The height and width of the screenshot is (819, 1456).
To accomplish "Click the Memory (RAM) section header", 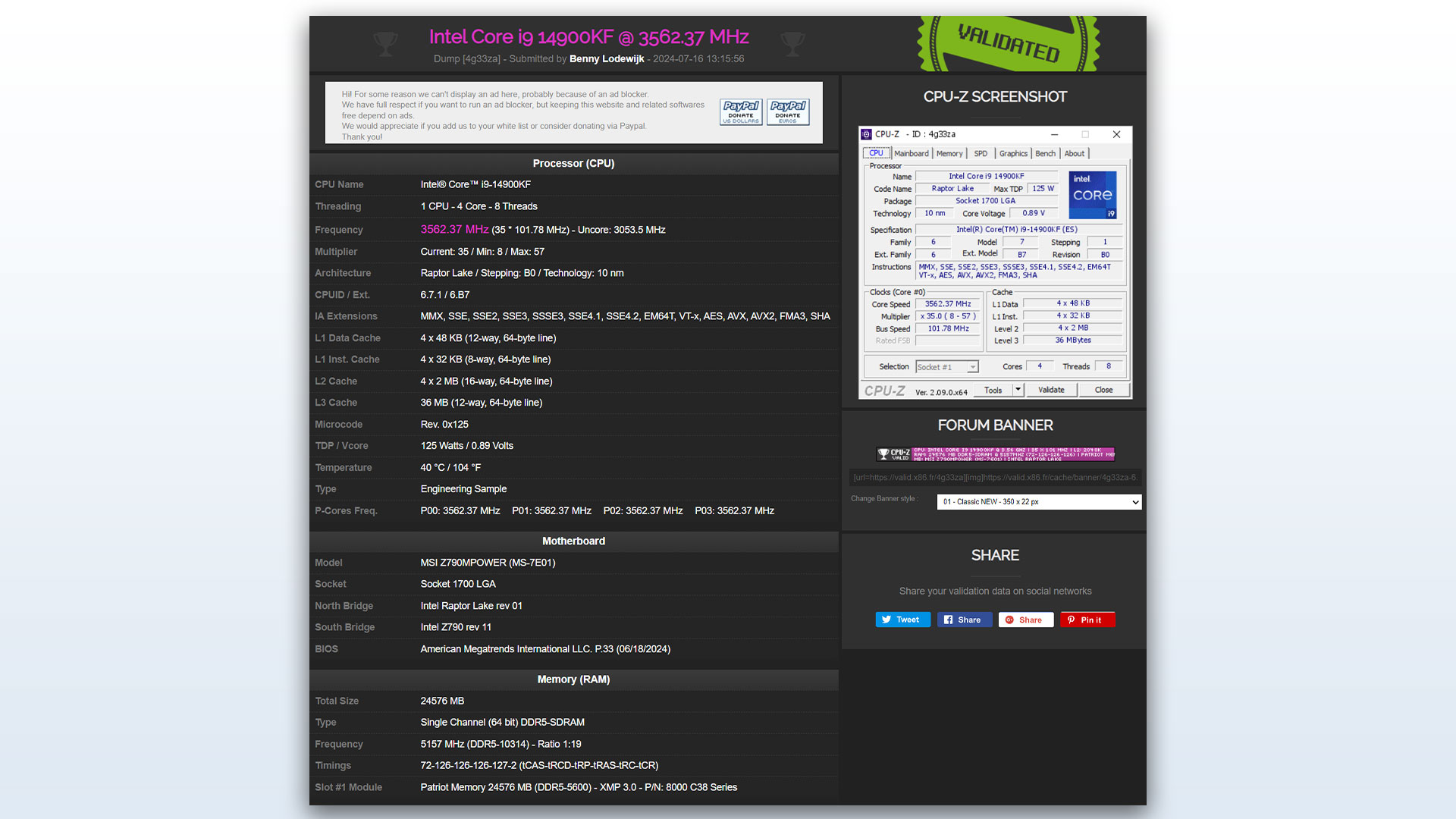I will [x=573, y=679].
